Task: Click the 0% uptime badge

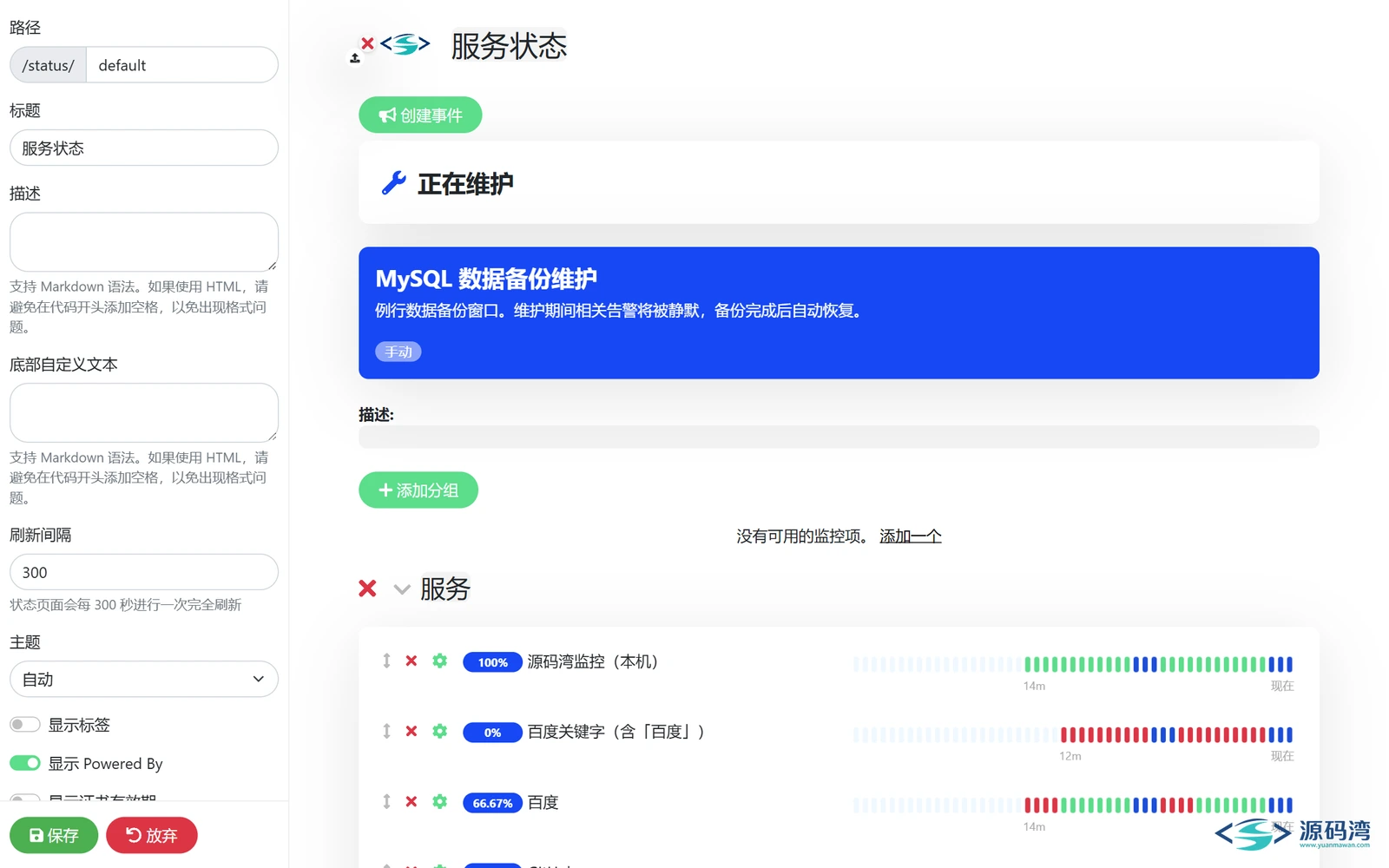Action: [x=492, y=733]
